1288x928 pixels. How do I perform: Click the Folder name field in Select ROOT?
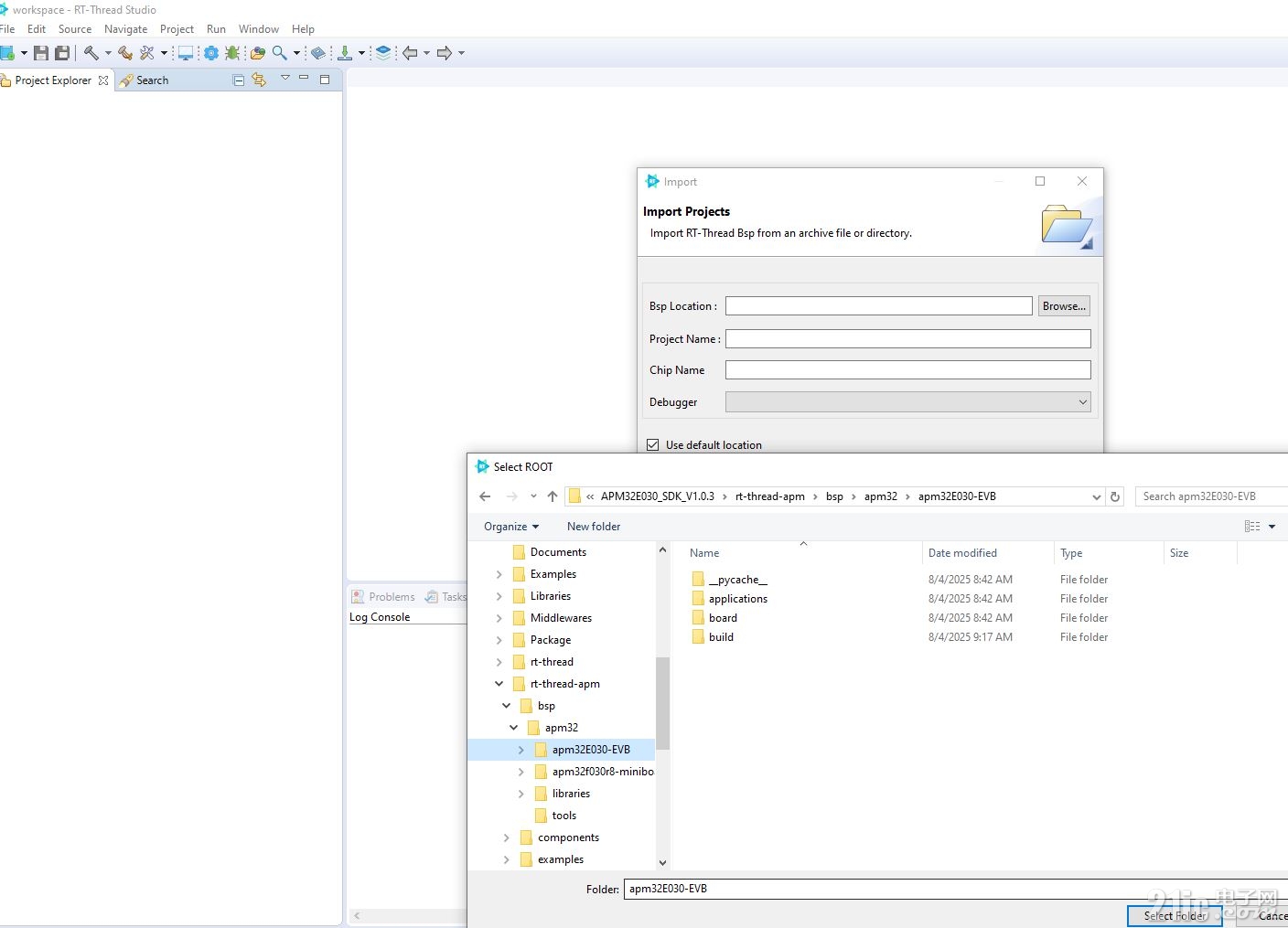click(956, 889)
